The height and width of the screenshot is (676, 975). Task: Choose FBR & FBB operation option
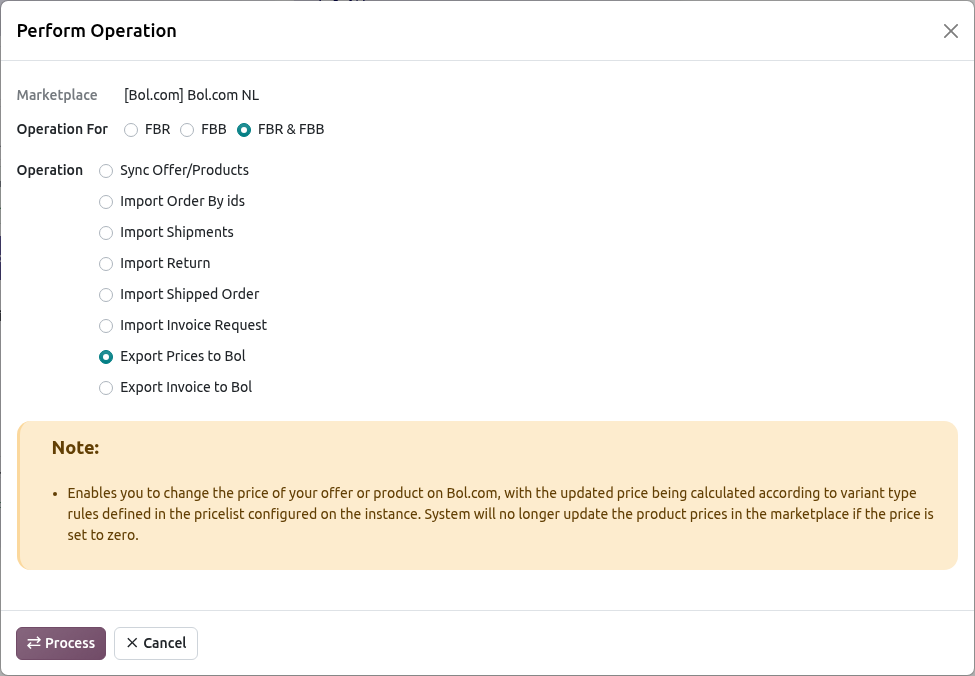coord(244,130)
